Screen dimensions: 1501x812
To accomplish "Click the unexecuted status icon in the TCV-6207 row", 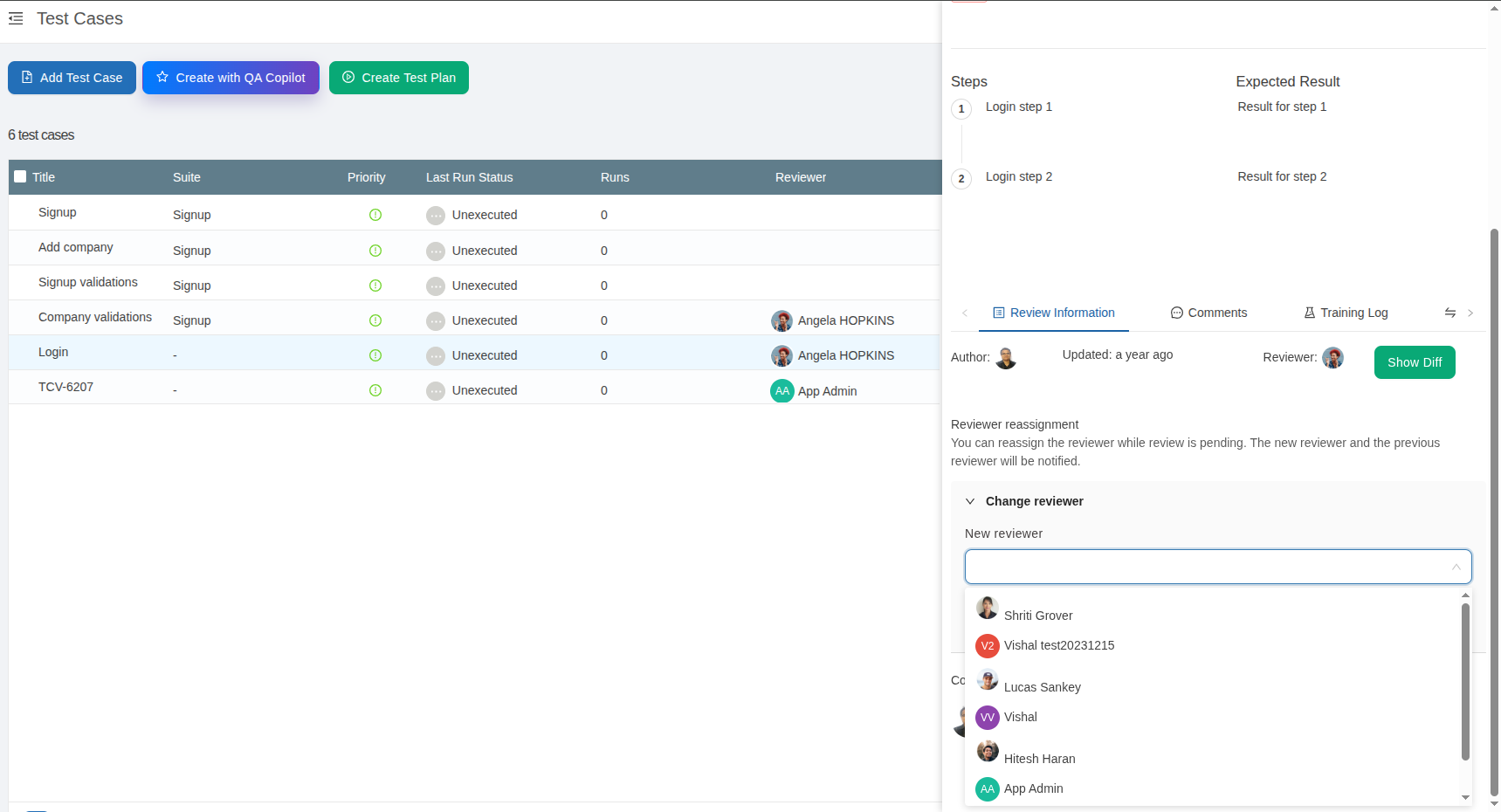I will tap(436, 391).
